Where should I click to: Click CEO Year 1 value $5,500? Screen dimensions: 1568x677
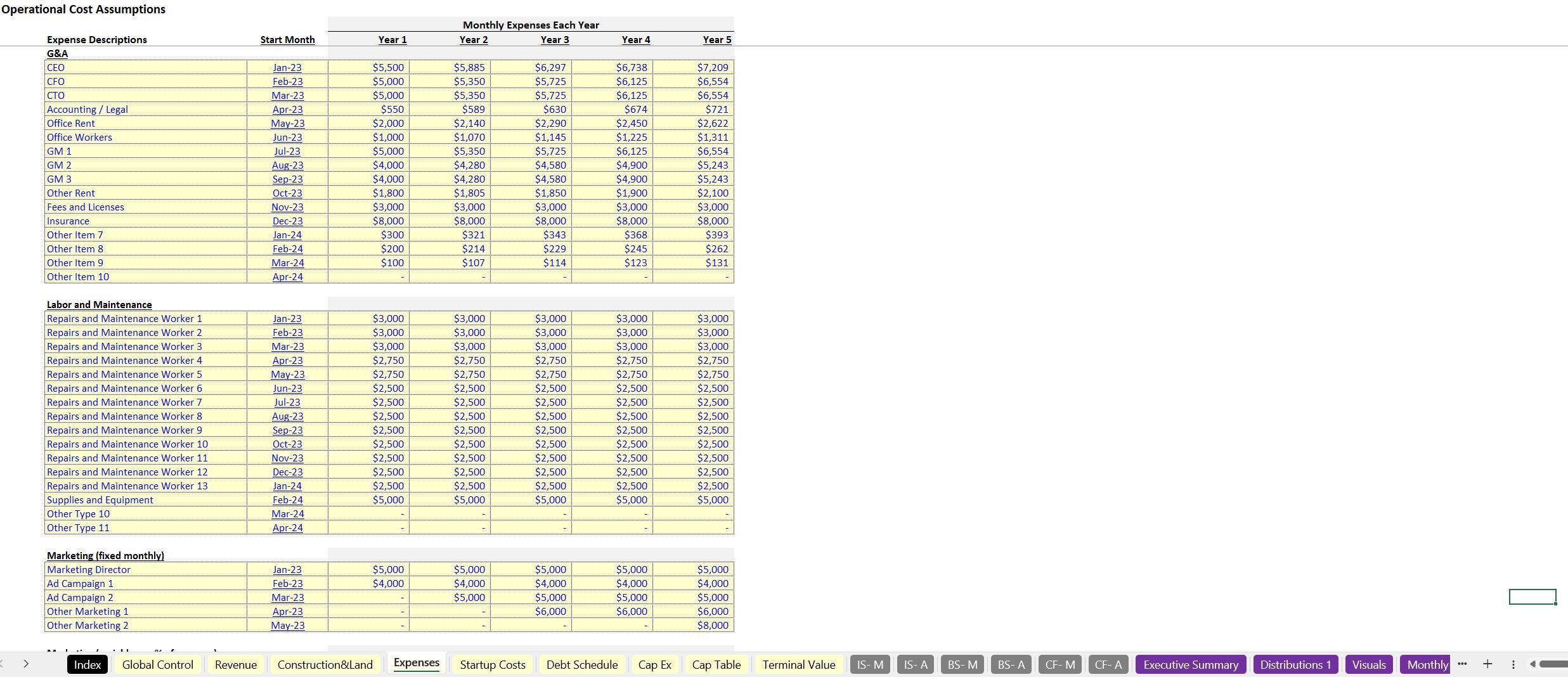(x=368, y=67)
